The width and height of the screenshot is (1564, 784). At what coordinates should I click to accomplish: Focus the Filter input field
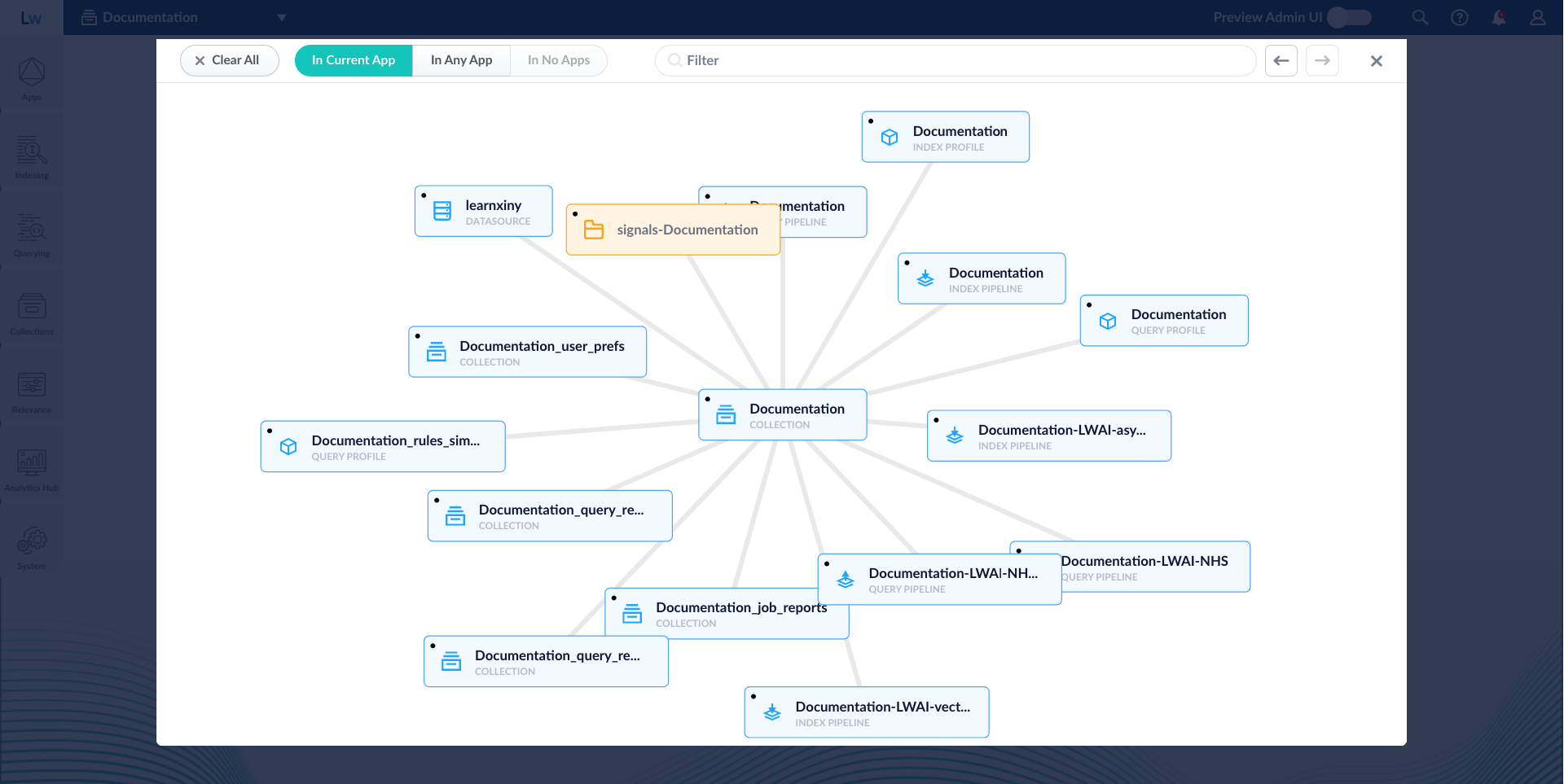click(x=956, y=60)
